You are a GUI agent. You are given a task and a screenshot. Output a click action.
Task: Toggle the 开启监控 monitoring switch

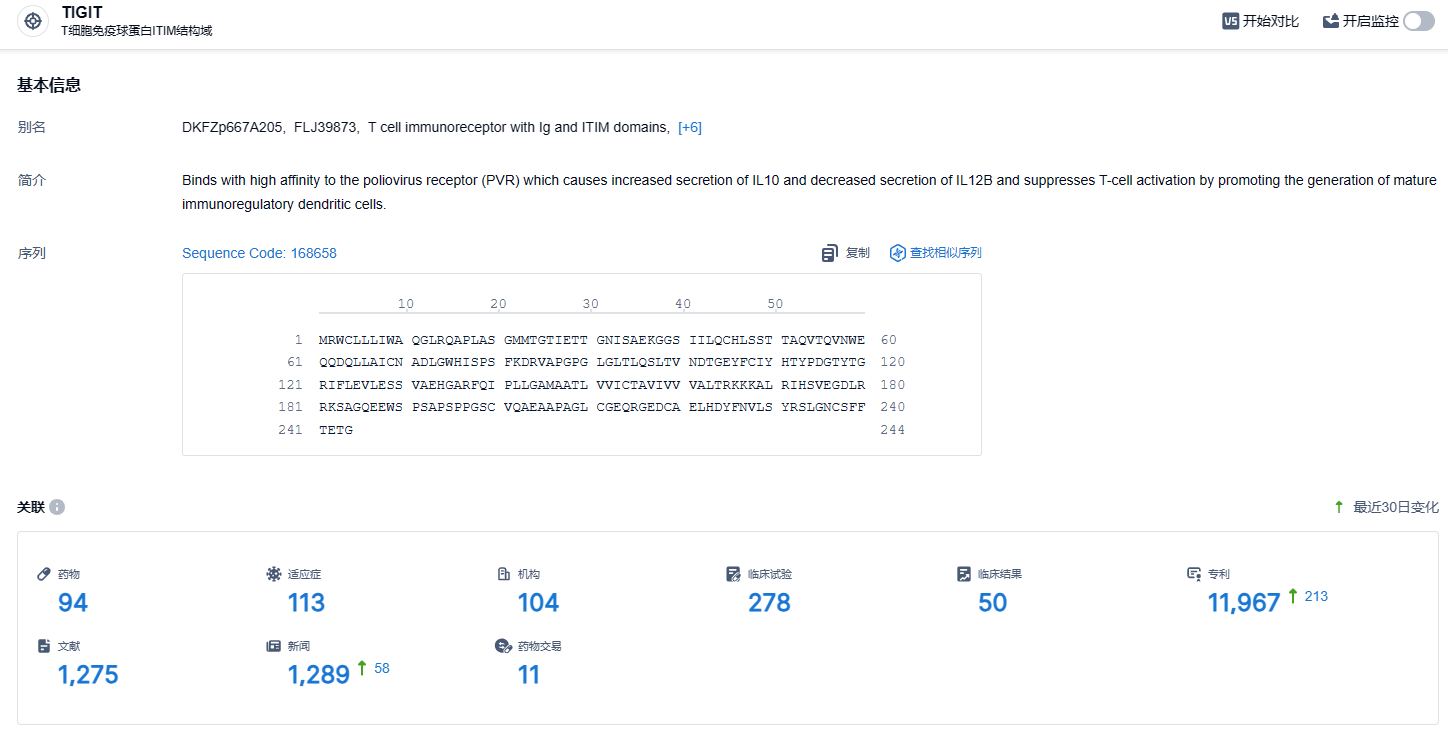1418,21
